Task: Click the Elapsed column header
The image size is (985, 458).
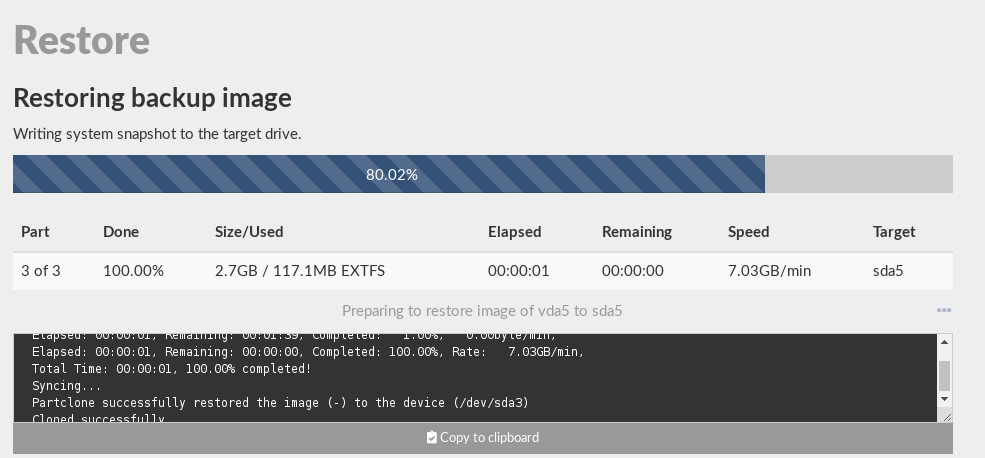Action: 514,232
